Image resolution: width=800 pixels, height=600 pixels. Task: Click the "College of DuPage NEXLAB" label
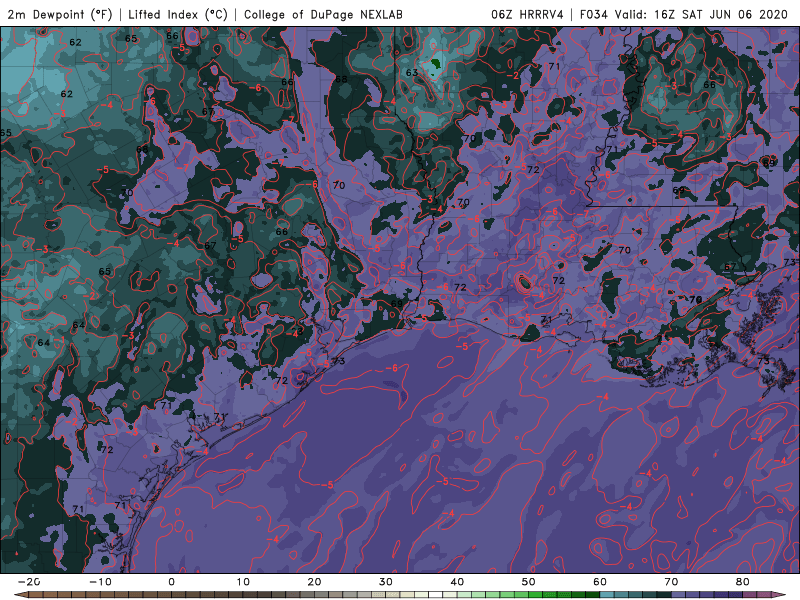click(x=323, y=14)
